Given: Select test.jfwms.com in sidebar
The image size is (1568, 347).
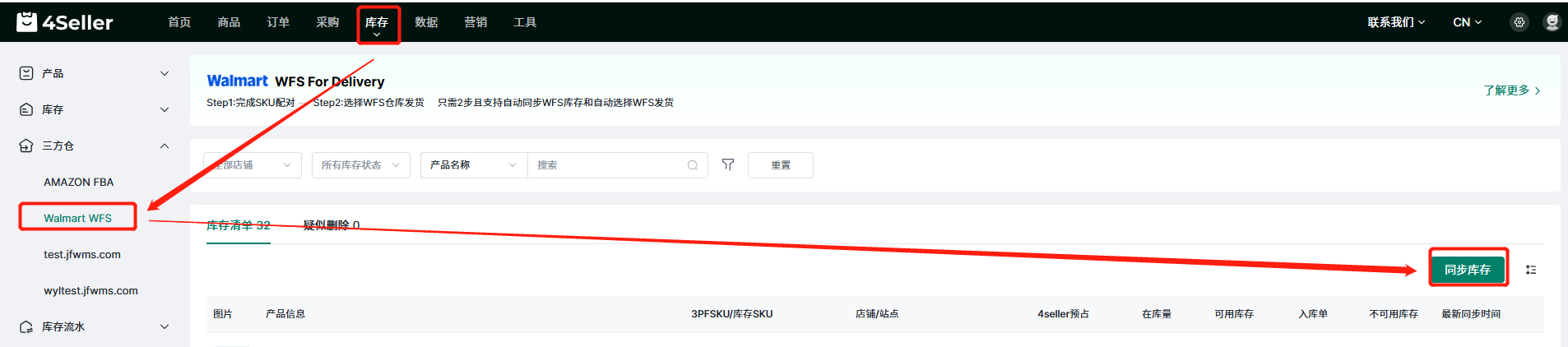Looking at the screenshot, I should pyautogui.click(x=82, y=254).
